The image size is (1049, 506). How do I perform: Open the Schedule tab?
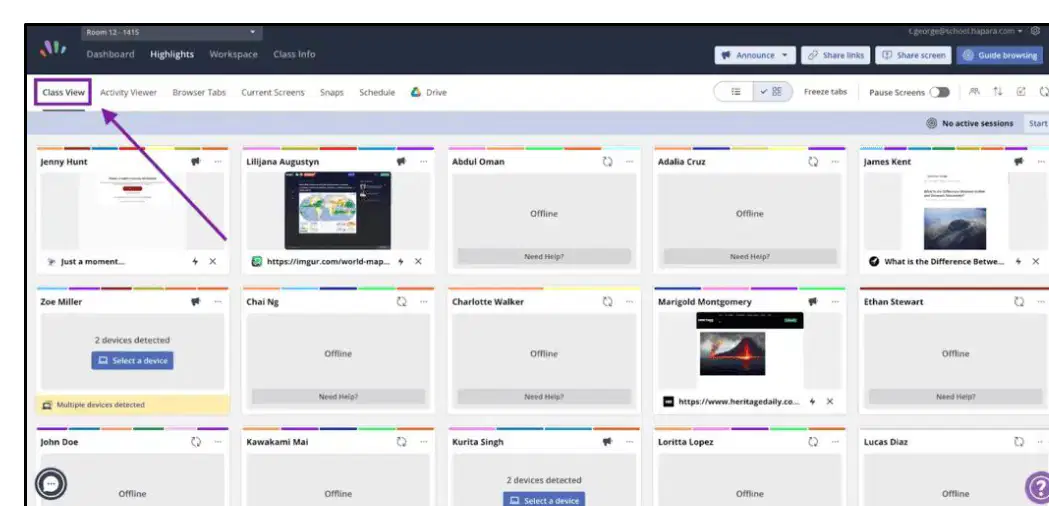[377, 92]
